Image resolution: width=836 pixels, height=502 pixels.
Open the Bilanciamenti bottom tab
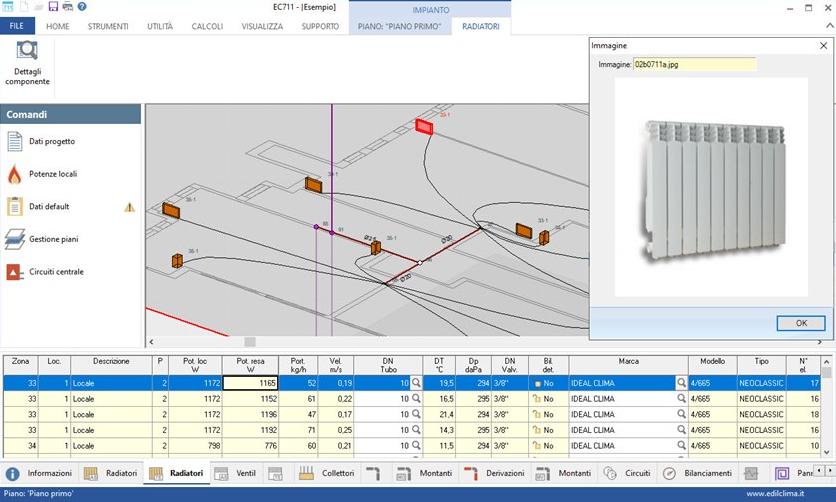point(698,473)
